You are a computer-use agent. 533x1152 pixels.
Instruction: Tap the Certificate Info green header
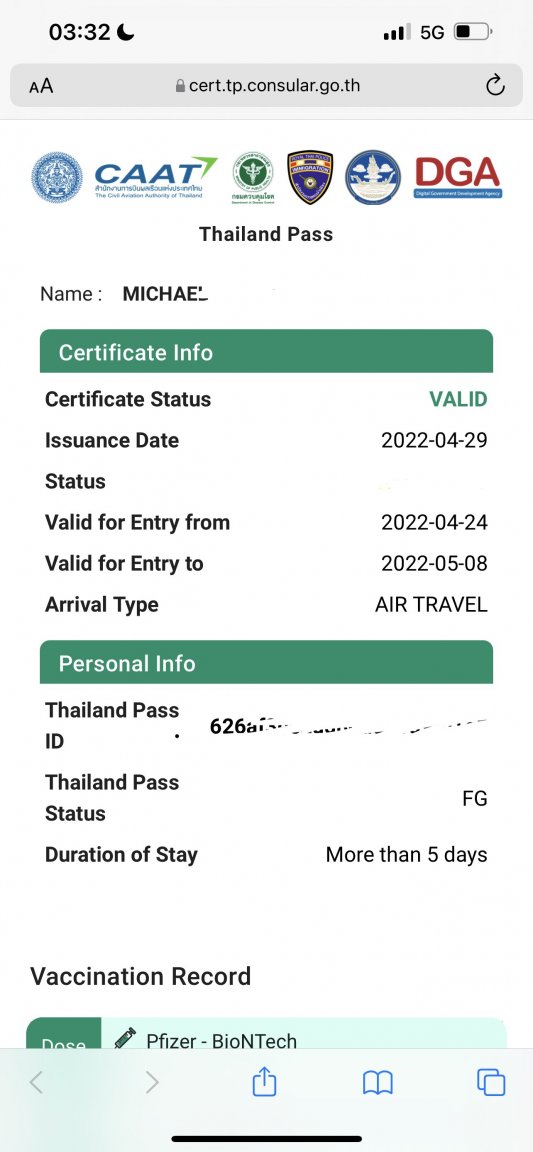(x=266, y=352)
